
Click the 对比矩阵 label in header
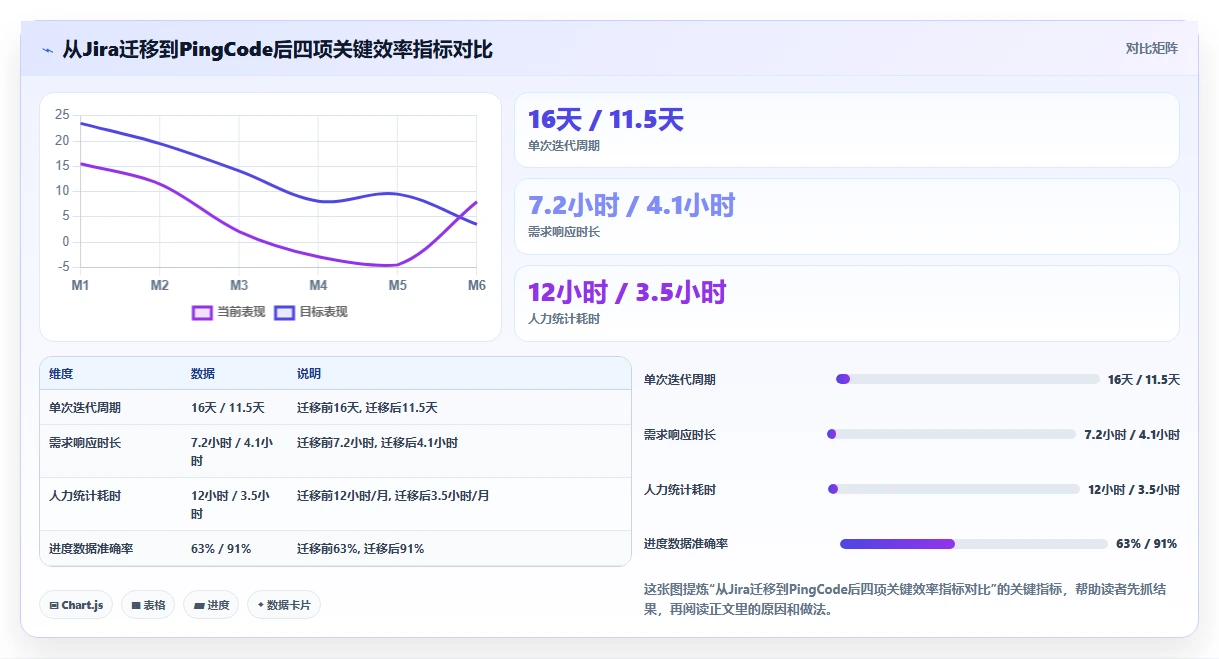pyautogui.click(x=1151, y=48)
